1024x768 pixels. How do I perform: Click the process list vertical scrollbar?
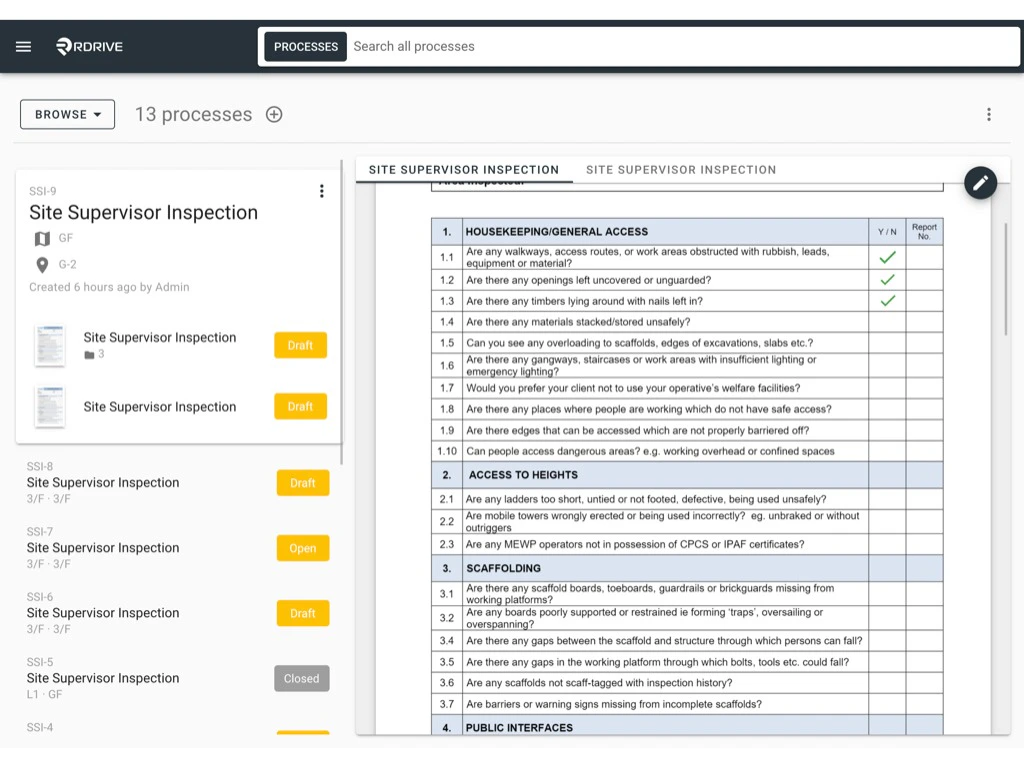(x=341, y=312)
